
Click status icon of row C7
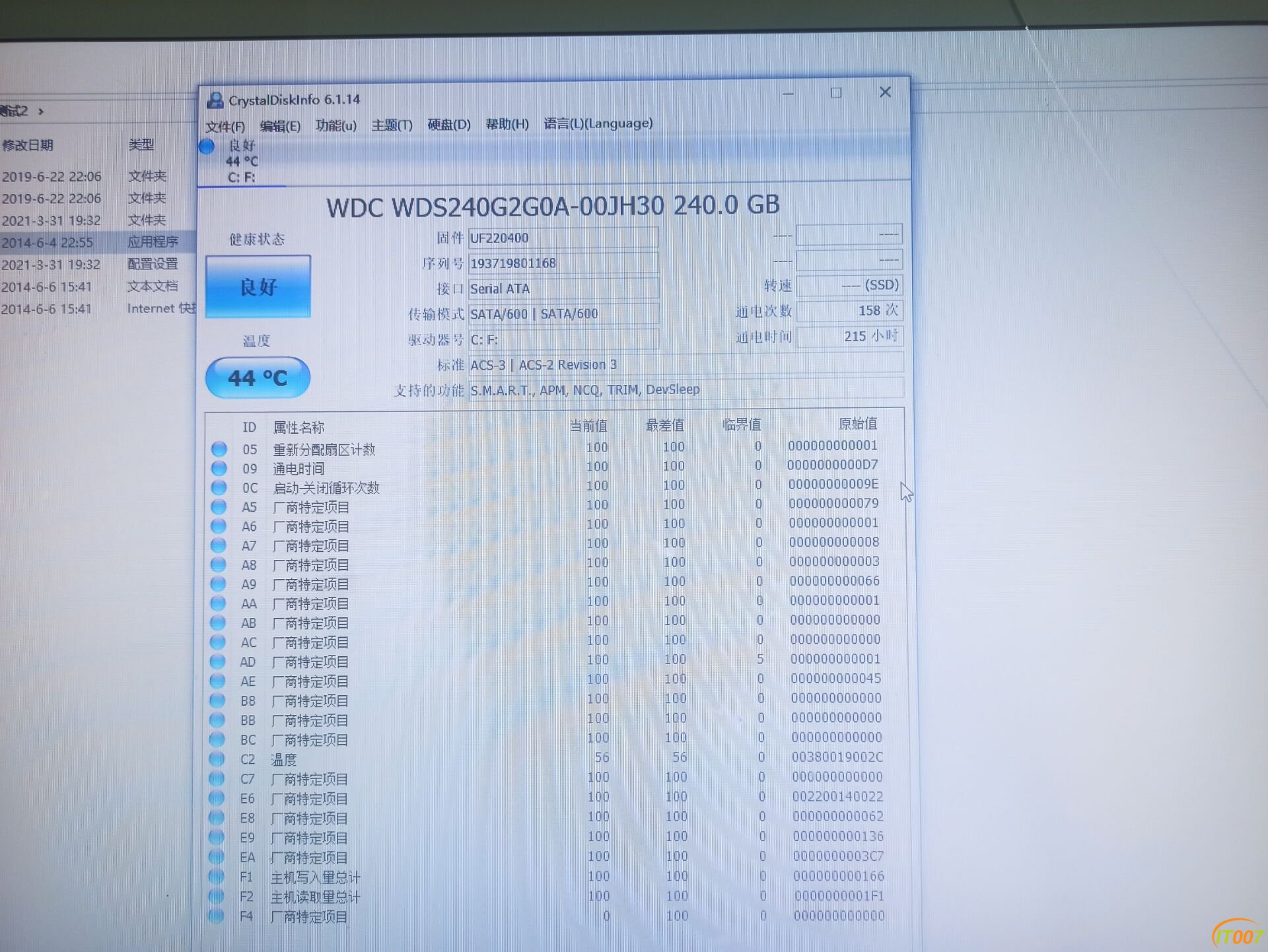(217, 778)
